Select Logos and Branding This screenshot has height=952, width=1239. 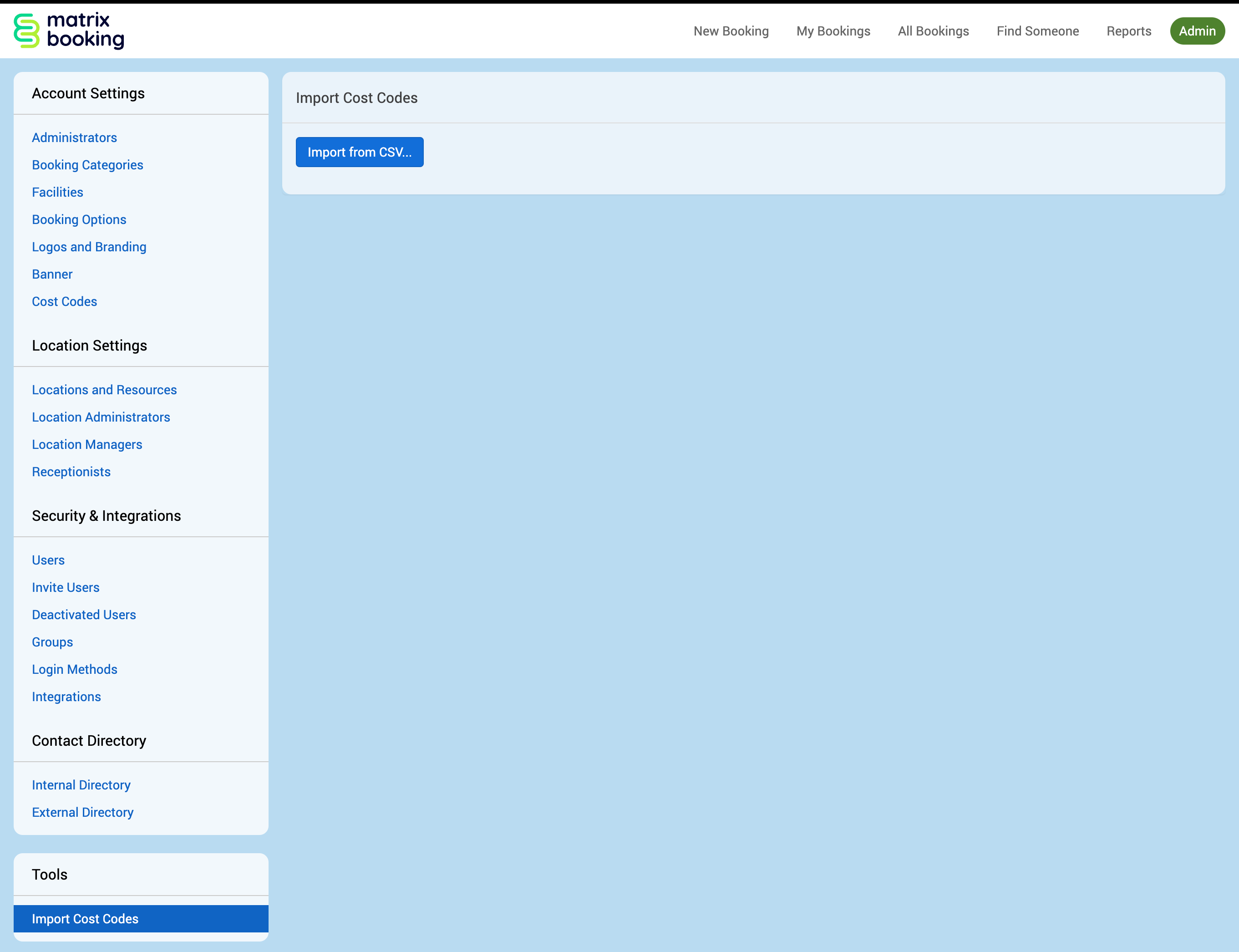click(x=89, y=247)
